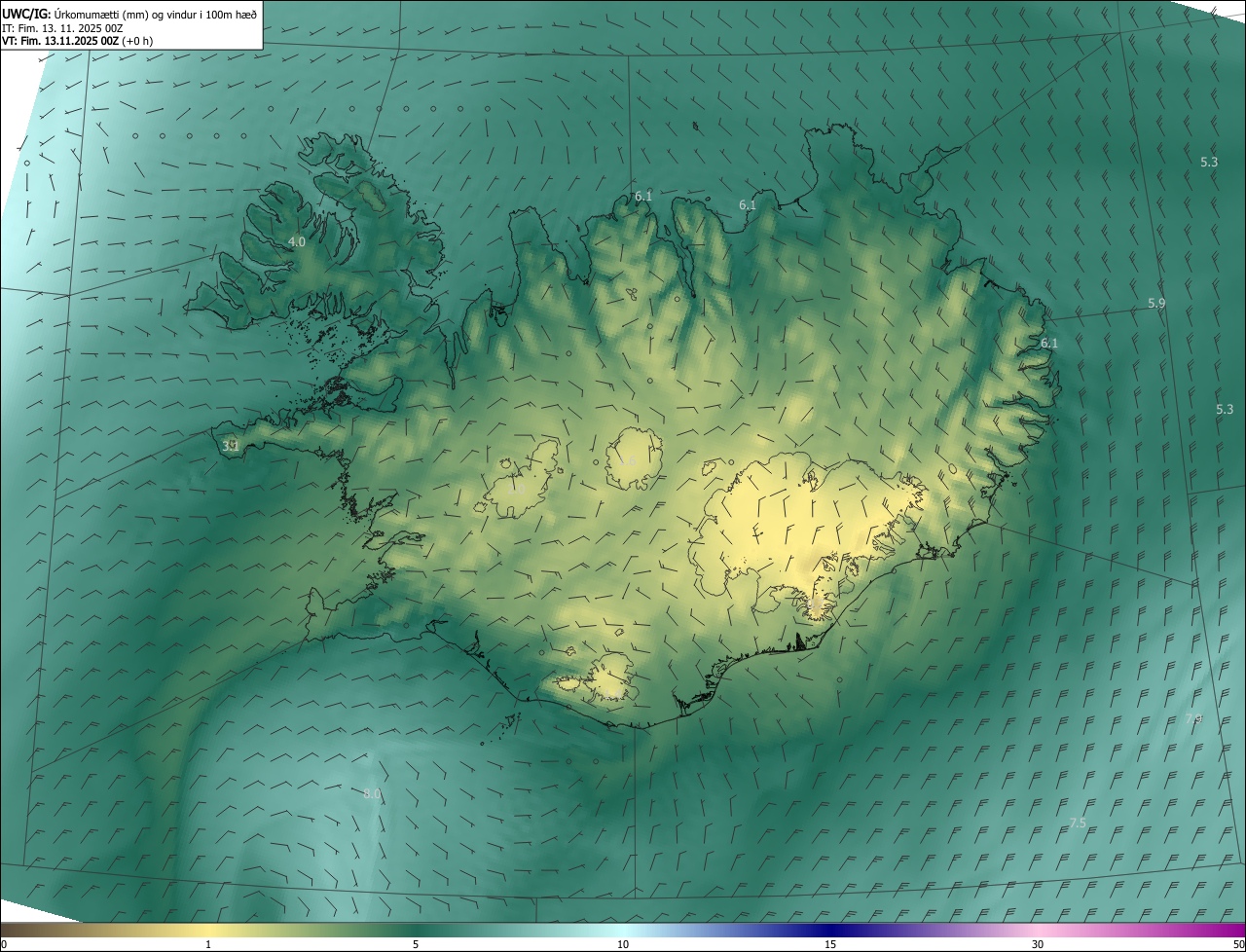1246x952 pixels.
Task: Click the 7.9 value near the southeast map edge
Action: click(1194, 718)
